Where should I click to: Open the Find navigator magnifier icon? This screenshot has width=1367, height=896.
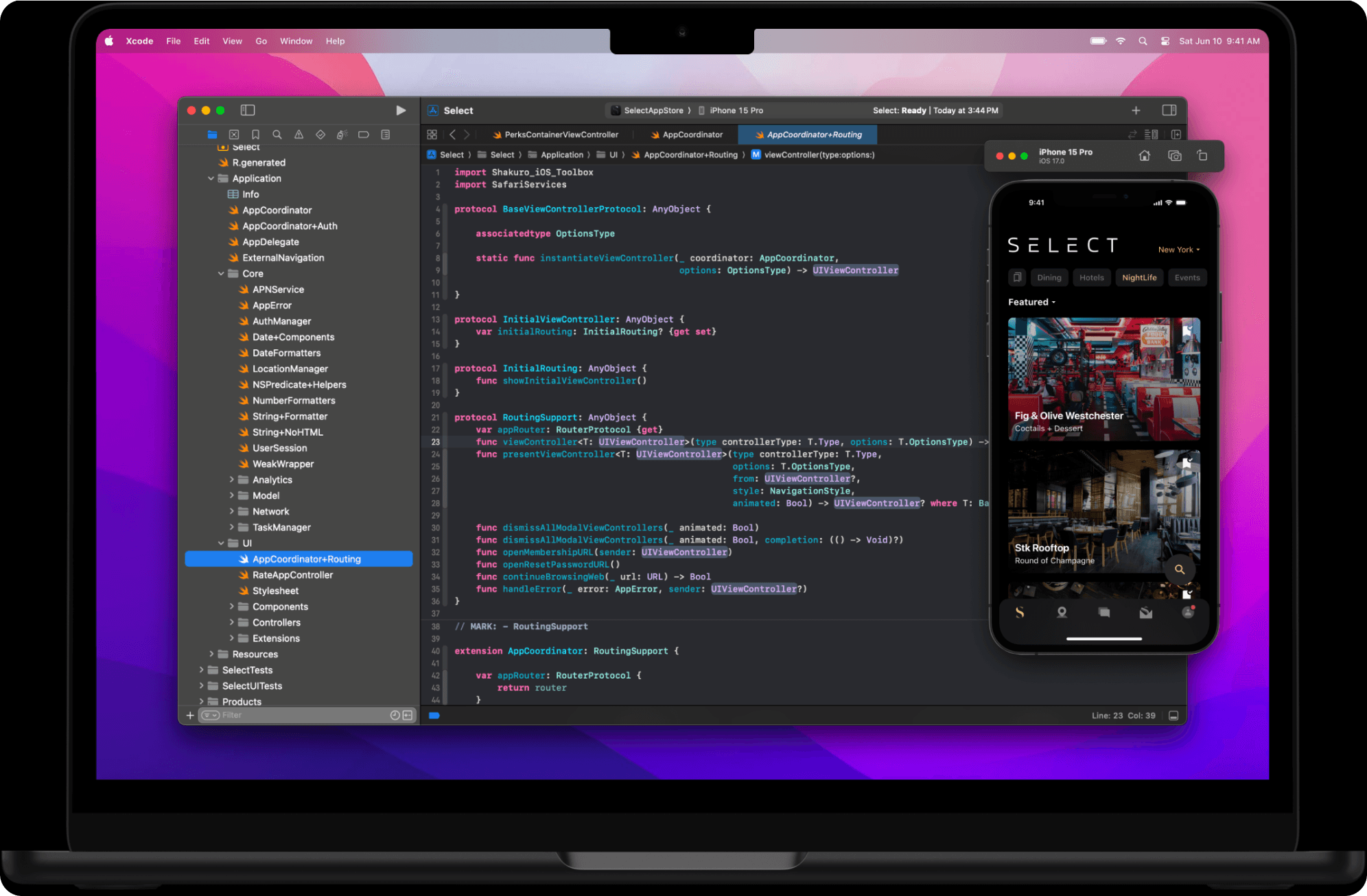coord(277,134)
